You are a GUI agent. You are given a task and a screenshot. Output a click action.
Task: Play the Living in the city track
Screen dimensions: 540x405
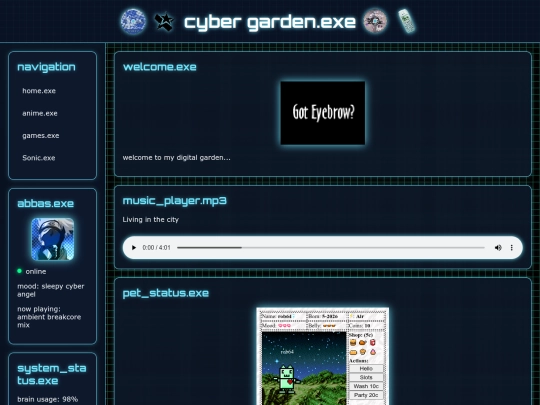click(134, 248)
